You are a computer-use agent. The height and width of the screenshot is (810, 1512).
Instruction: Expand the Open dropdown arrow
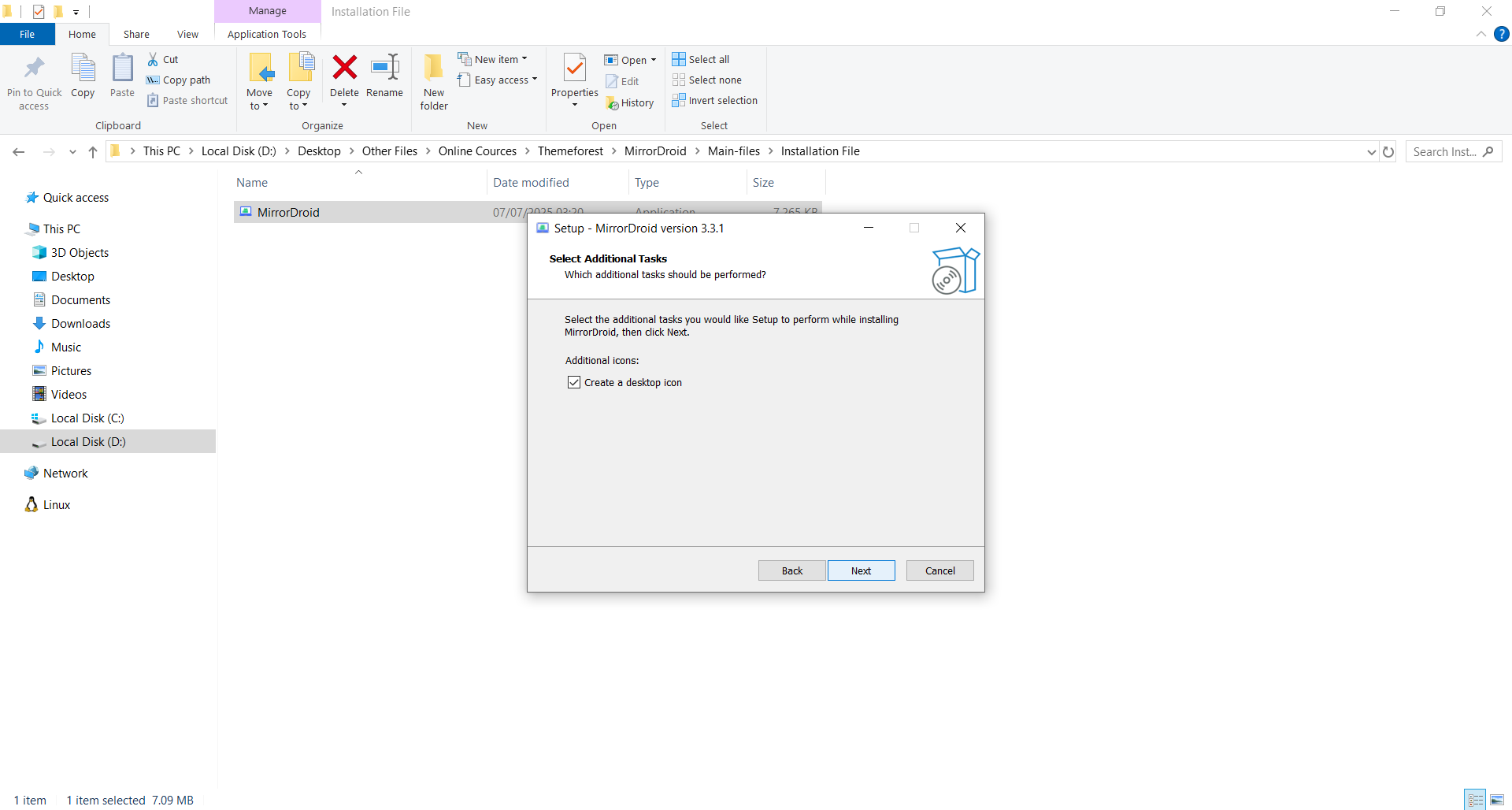pos(653,60)
